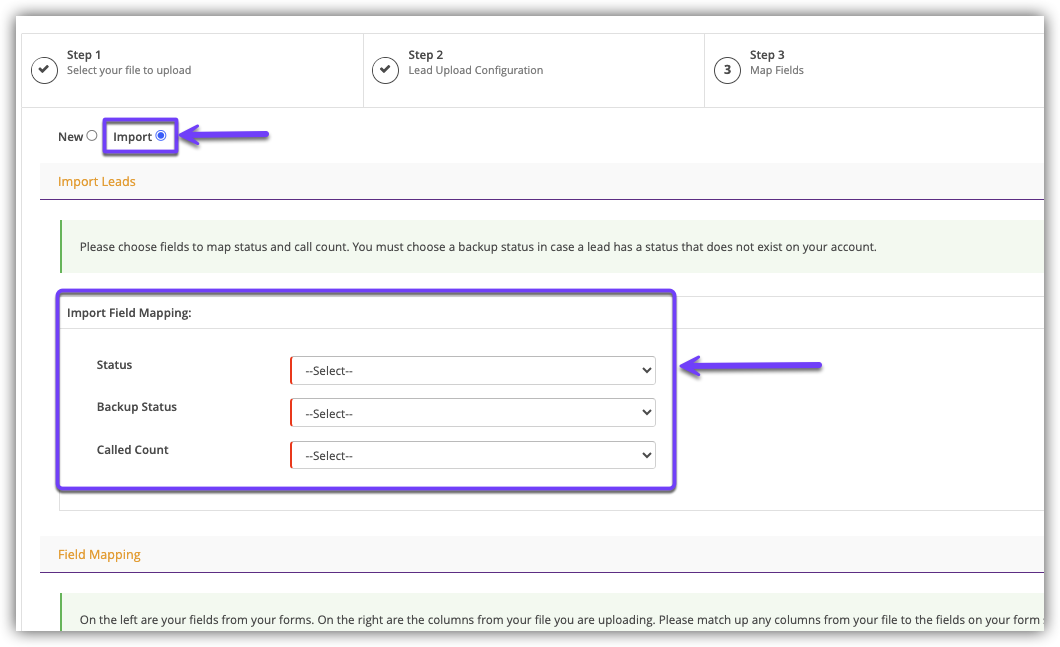Click the 'New' option label text
1060x647 pixels.
[x=70, y=137]
